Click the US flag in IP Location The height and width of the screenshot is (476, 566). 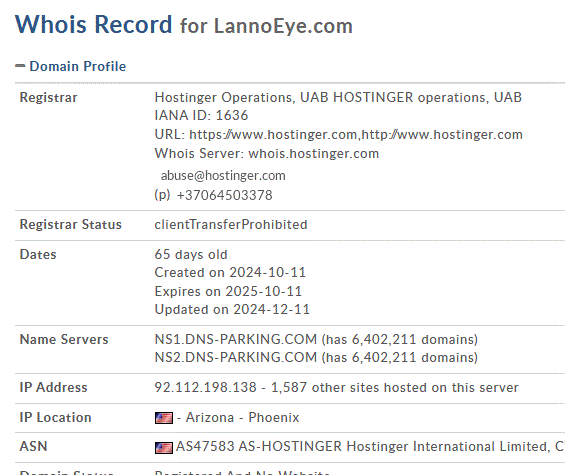tap(164, 418)
